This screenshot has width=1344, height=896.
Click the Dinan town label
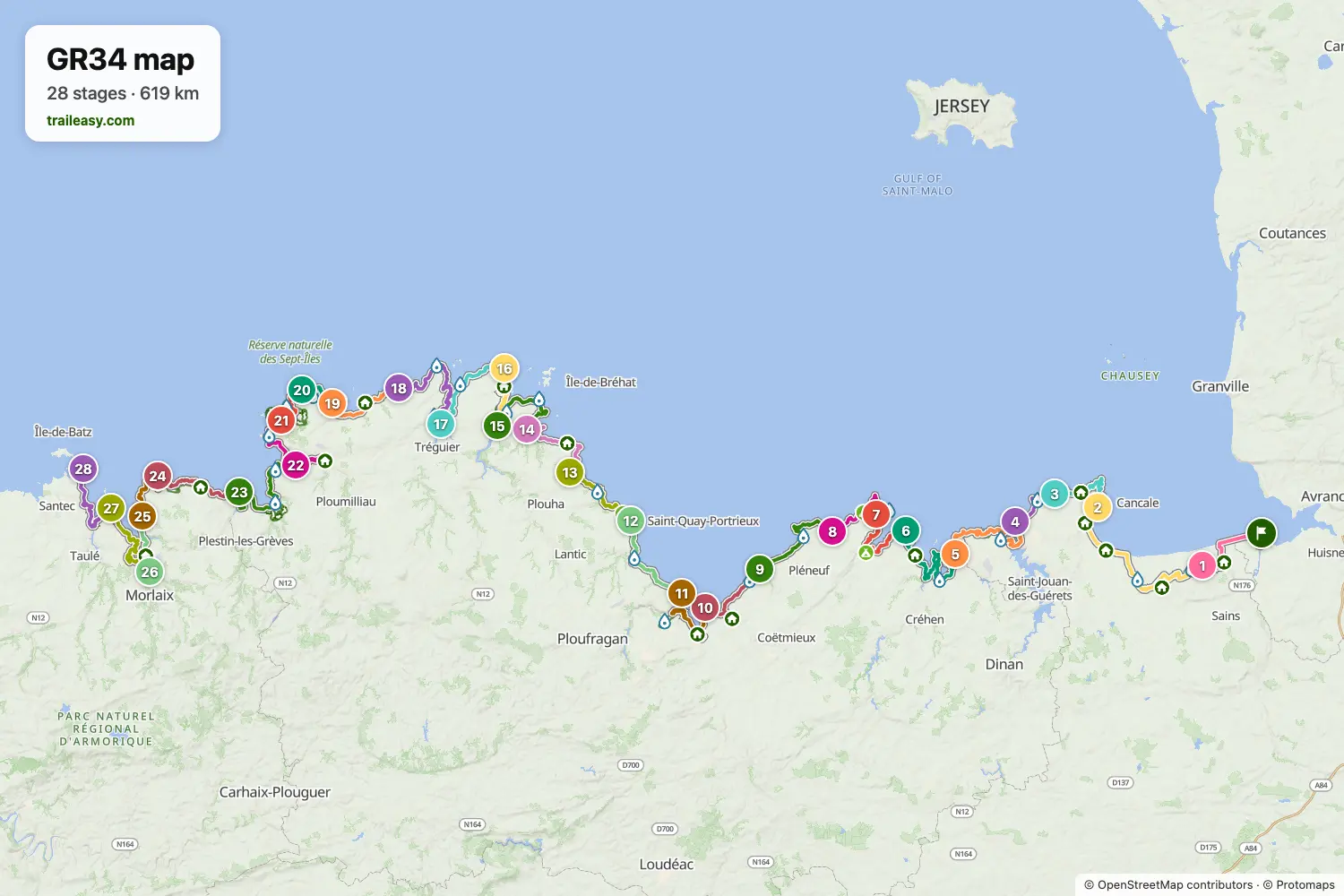pos(1004,664)
